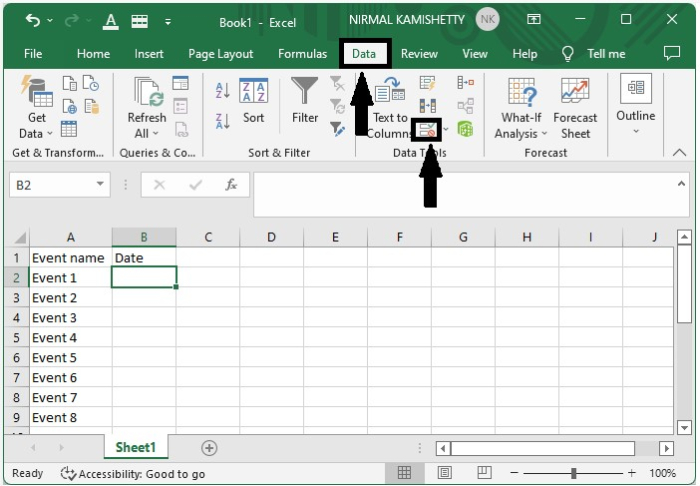Switch to the Home tab
The height and width of the screenshot is (486, 700).
point(93,54)
